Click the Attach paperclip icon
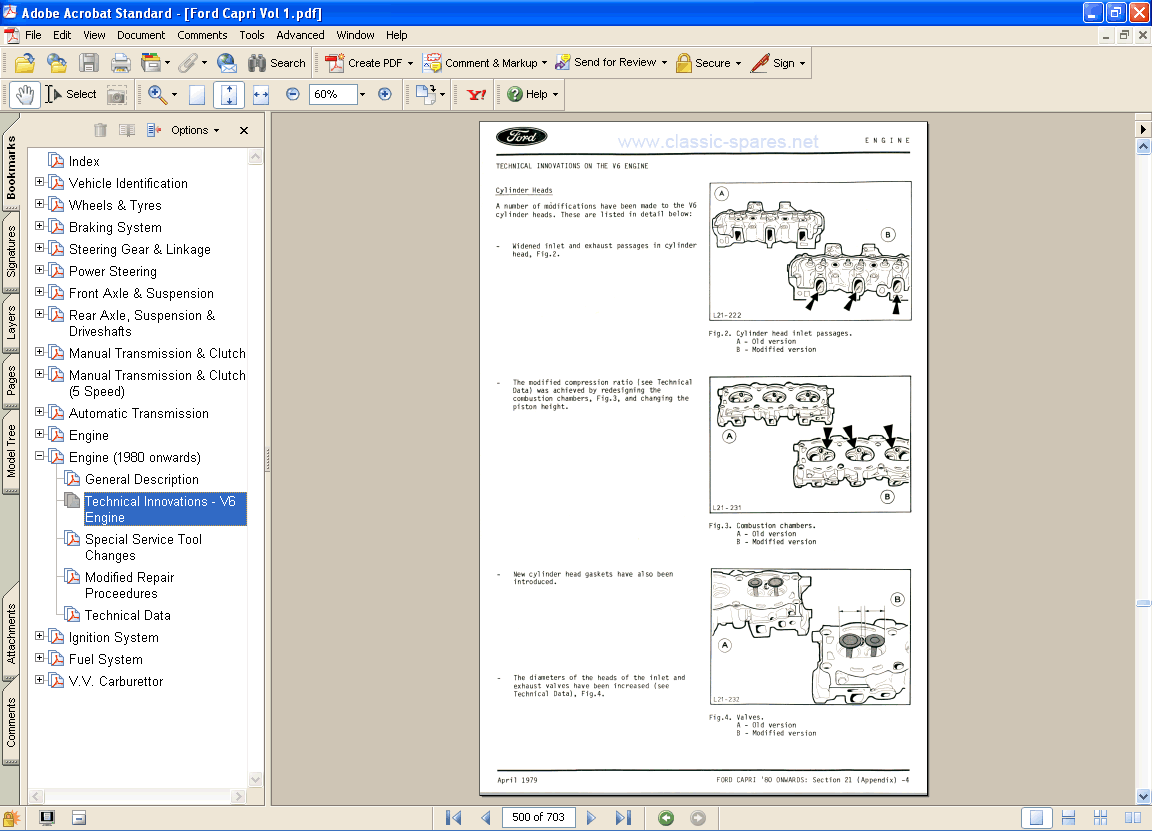 (x=188, y=63)
